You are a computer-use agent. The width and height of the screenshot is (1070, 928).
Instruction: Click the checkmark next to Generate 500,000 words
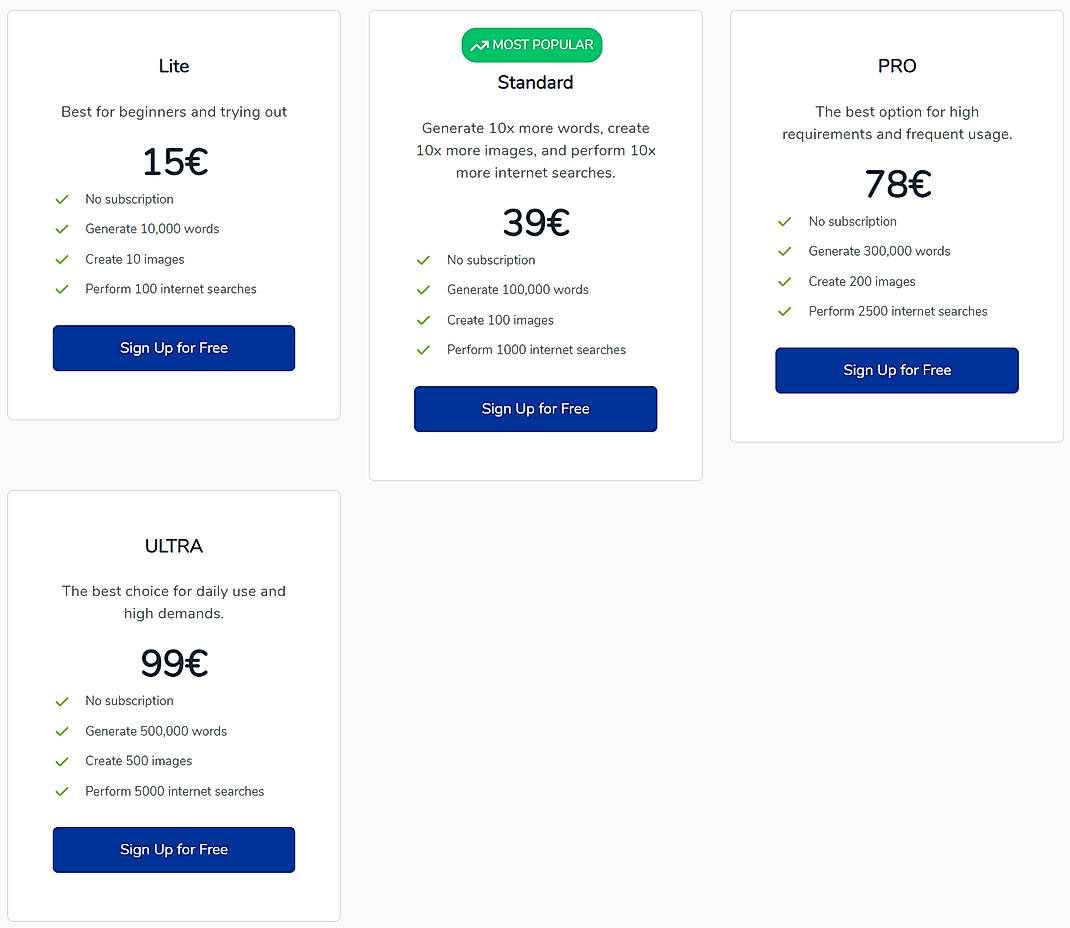pyautogui.click(x=62, y=731)
